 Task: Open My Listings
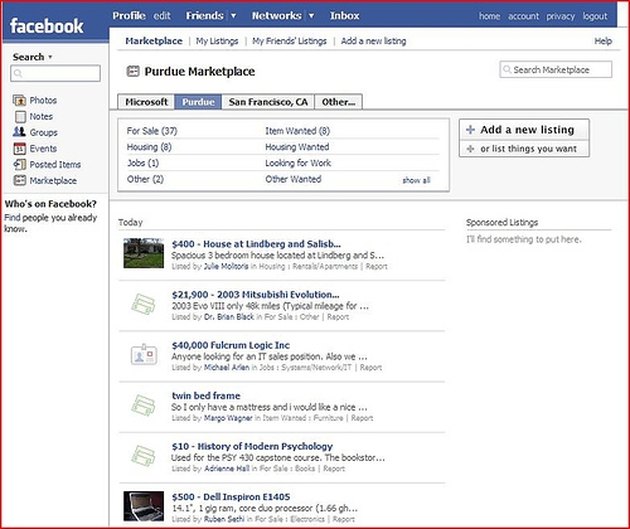pyautogui.click(x=217, y=41)
